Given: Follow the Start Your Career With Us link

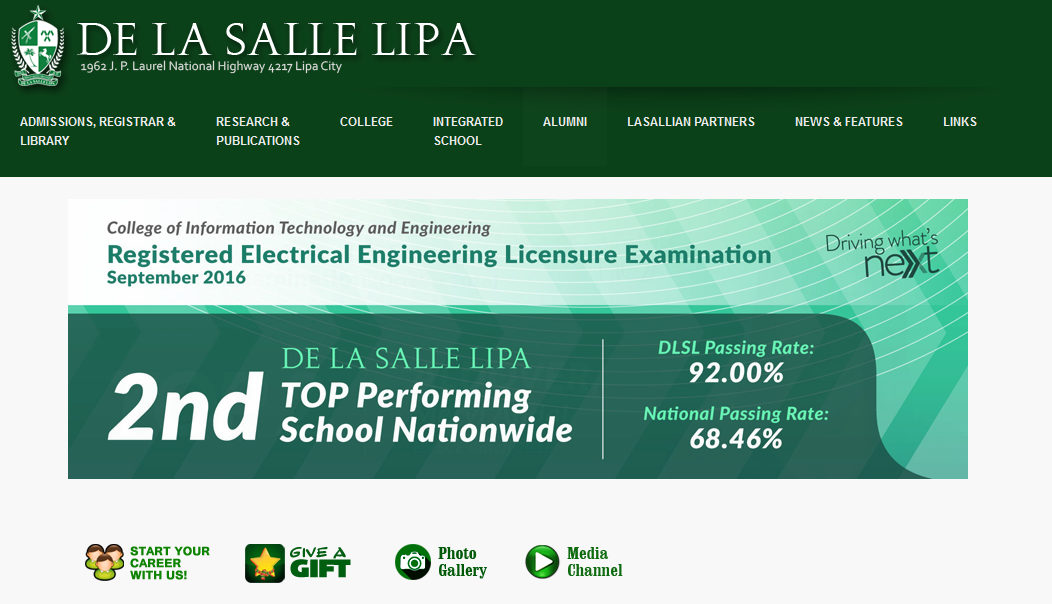Looking at the screenshot, I should [x=169, y=562].
